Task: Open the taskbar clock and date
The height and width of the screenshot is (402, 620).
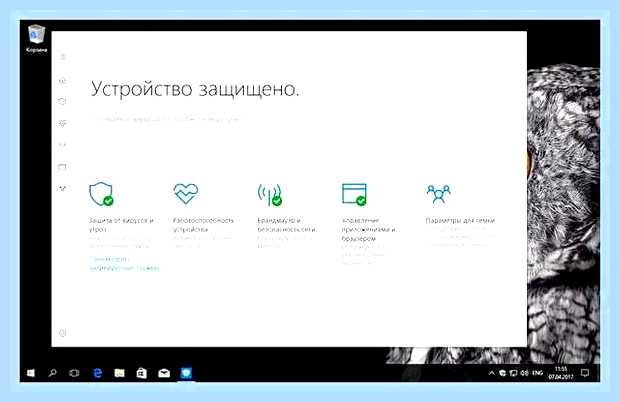Action: (x=561, y=373)
